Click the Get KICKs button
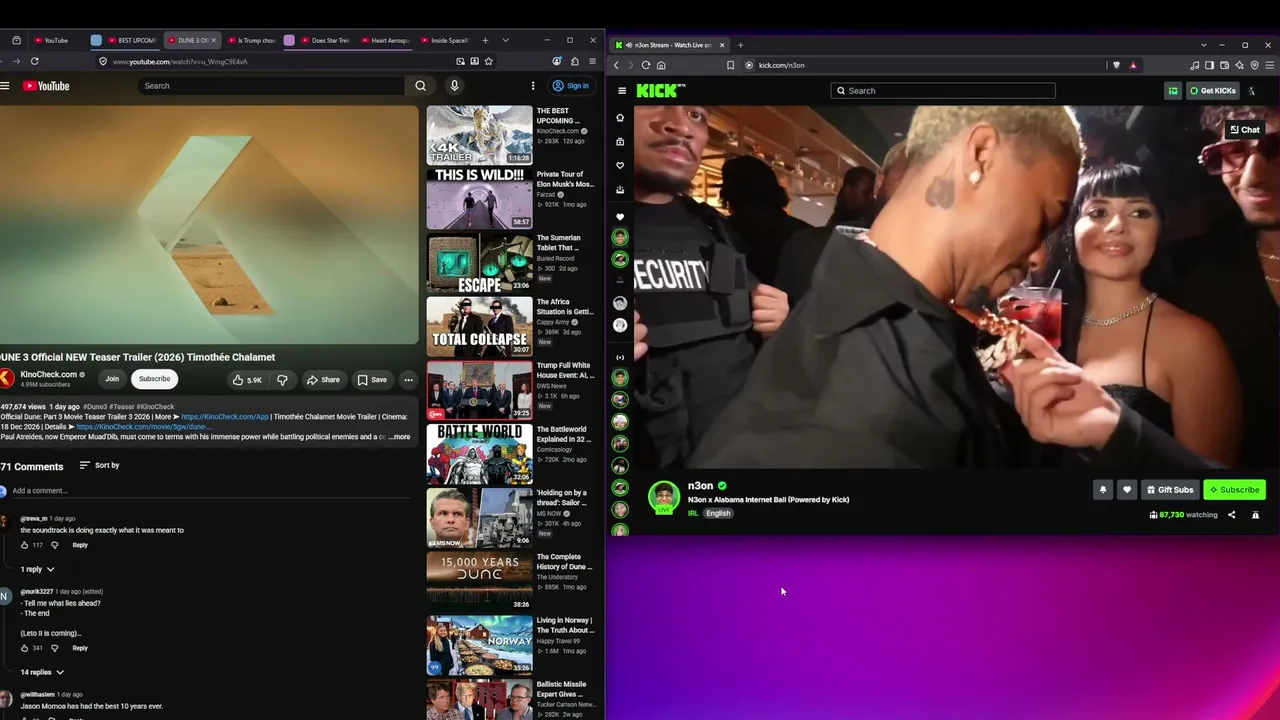The image size is (1280, 720). click(x=1213, y=91)
